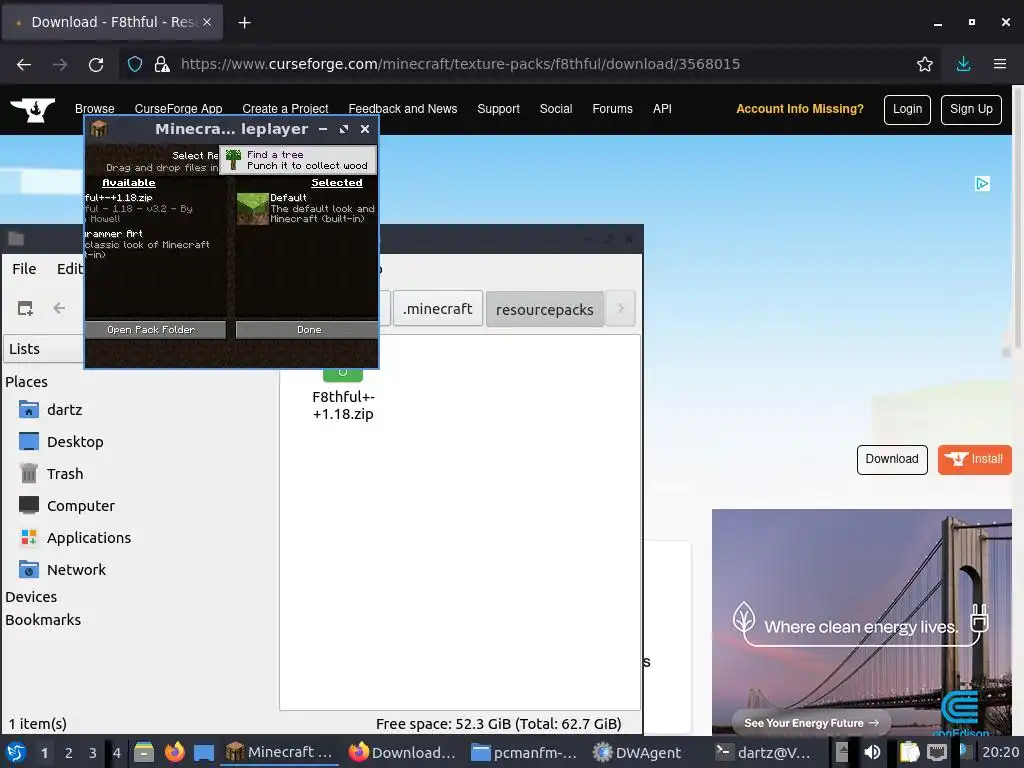Image resolution: width=1024 pixels, height=768 pixels.
Task: Open a new browser tab
Action: 244,23
